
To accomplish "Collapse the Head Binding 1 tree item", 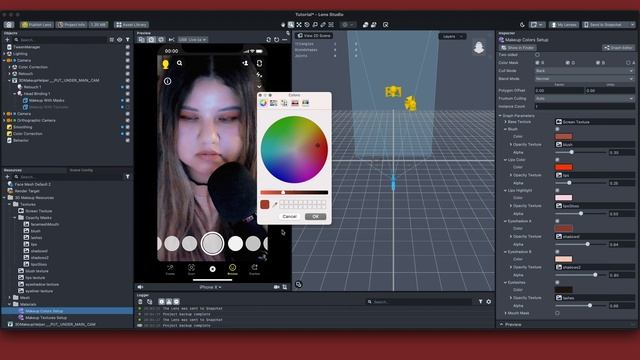I will (15, 93).
